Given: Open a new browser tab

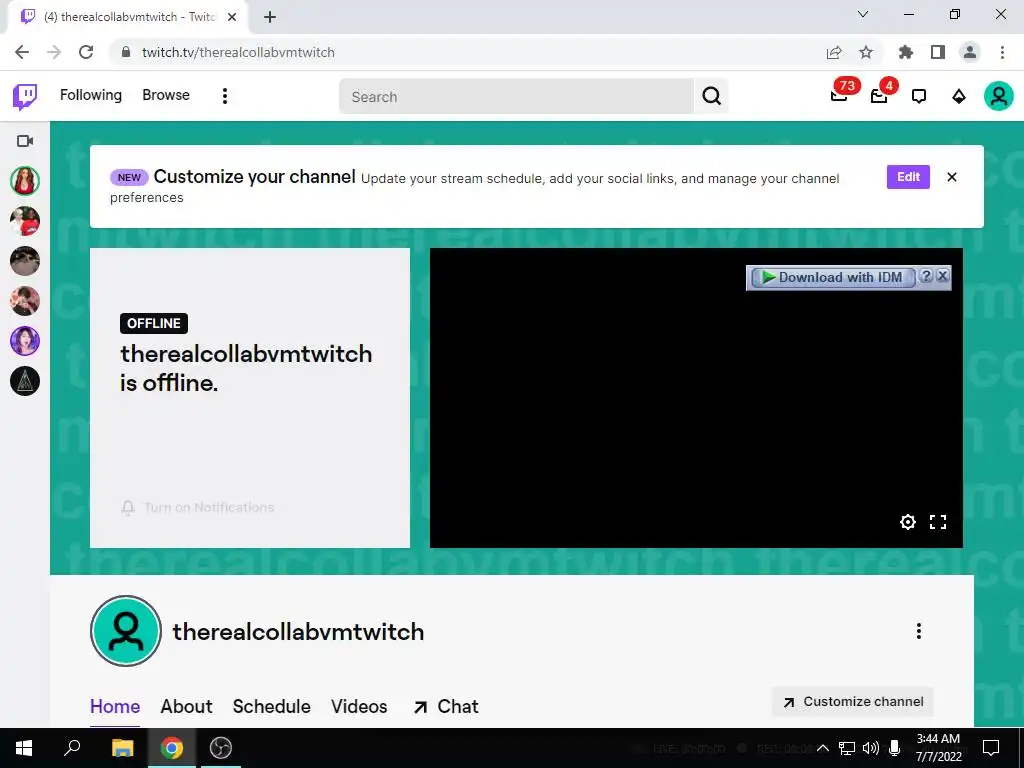Looking at the screenshot, I should [270, 17].
